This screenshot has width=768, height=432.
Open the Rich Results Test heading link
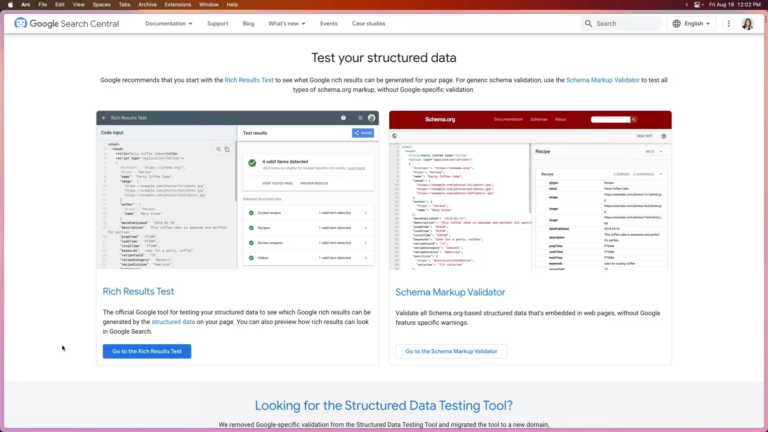point(138,291)
